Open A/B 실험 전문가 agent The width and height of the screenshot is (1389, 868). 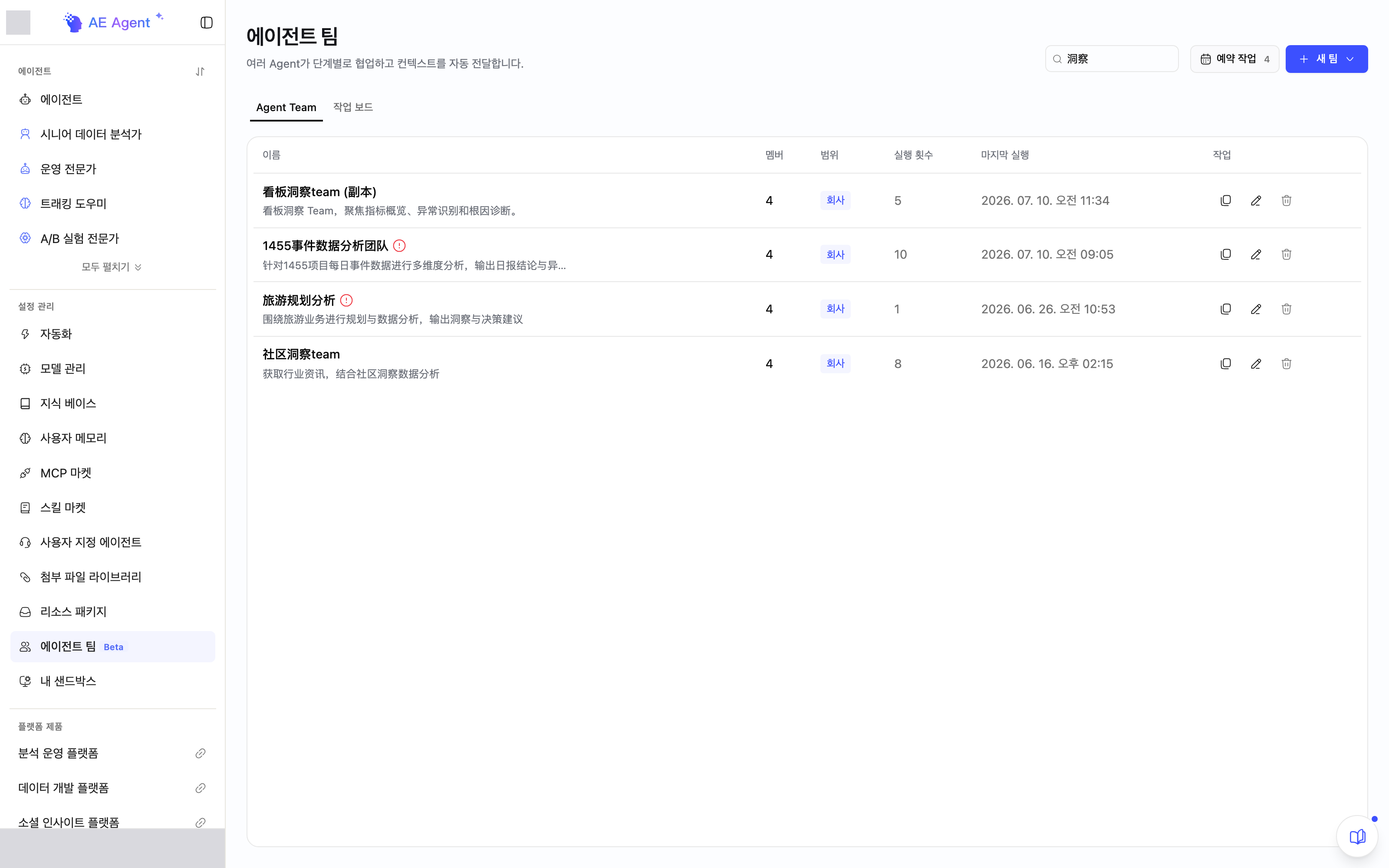point(112,238)
